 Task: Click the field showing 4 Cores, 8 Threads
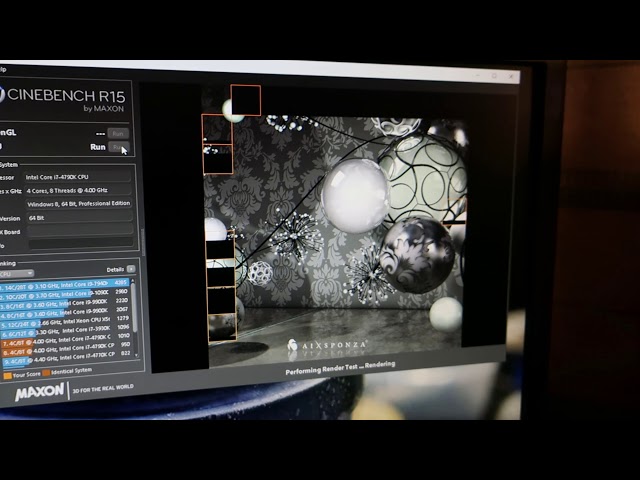tap(78, 190)
